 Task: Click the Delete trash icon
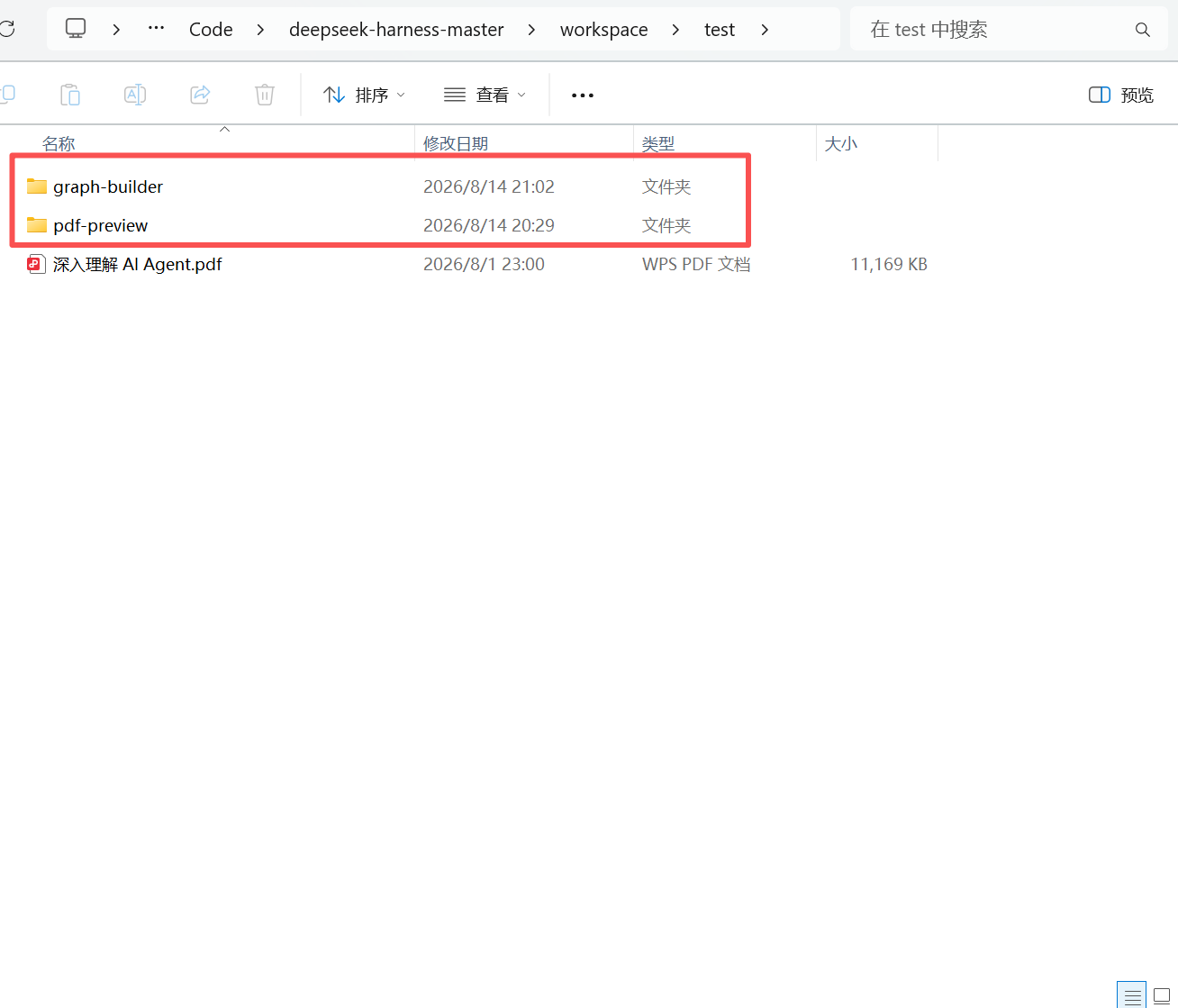pyautogui.click(x=265, y=94)
